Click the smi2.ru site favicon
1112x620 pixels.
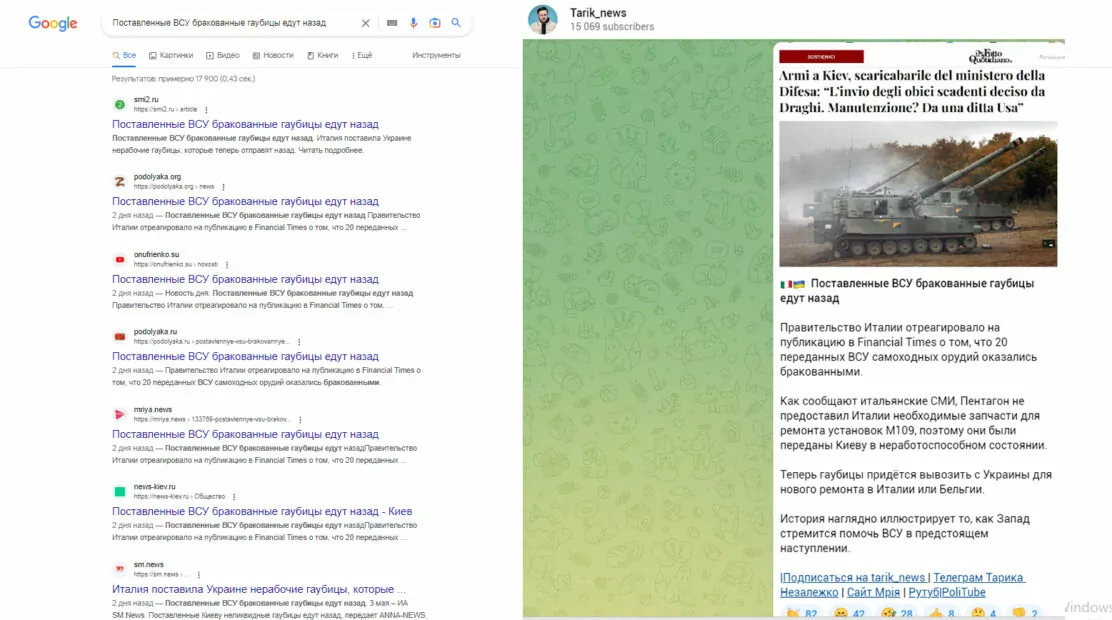(120, 105)
